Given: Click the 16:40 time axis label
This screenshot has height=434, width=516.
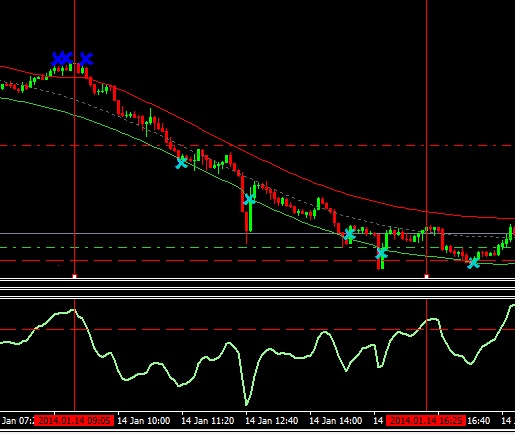Looking at the screenshot, I should [479, 421].
